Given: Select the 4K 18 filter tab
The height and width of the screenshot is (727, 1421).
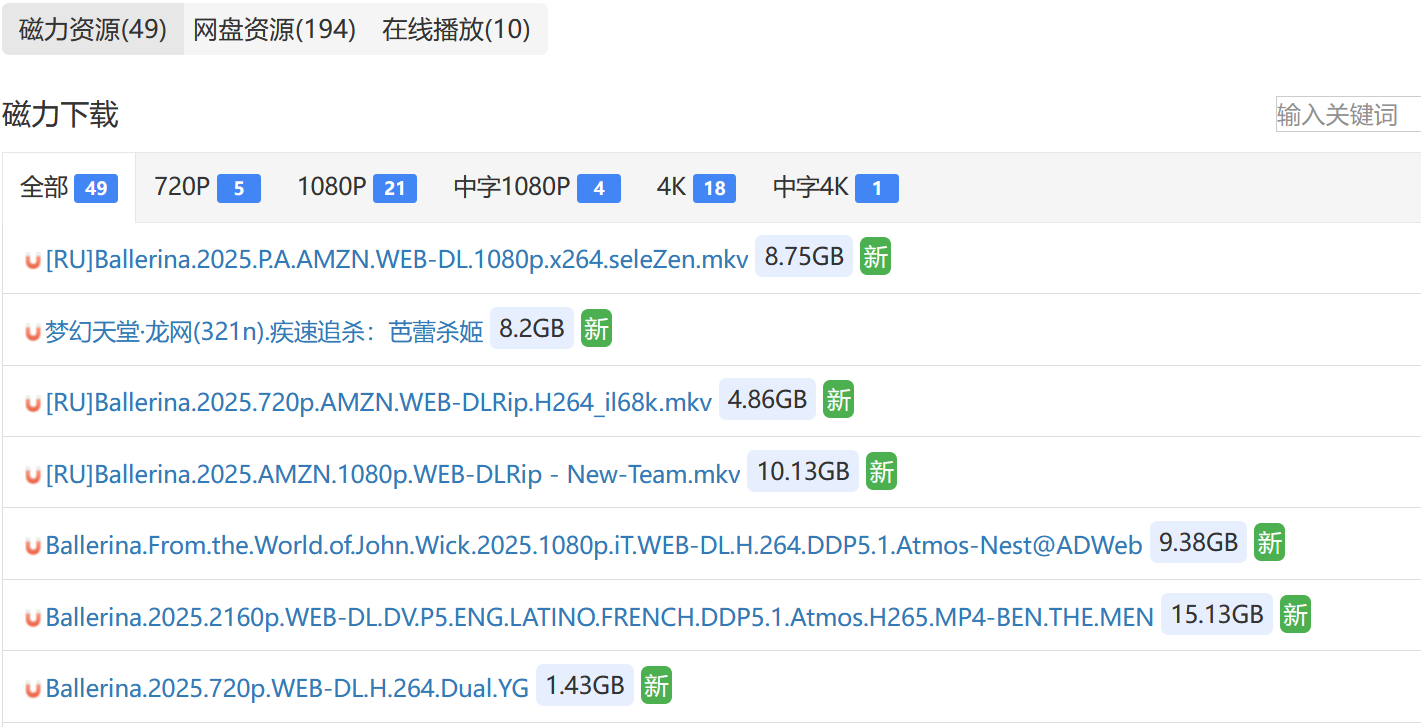Looking at the screenshot, I should click(x=696, y=187).
